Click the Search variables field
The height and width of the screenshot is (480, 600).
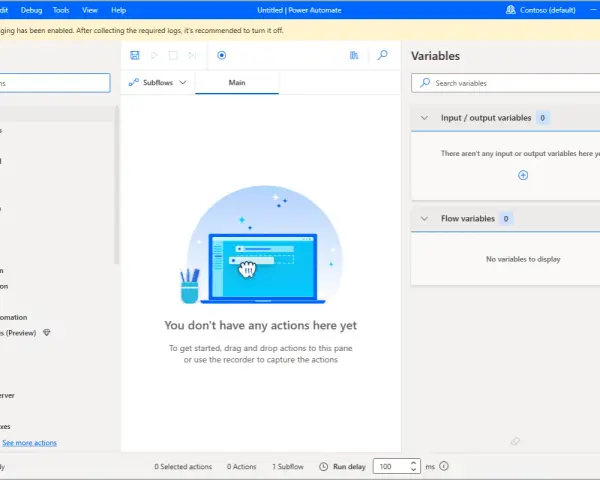tap(505, 83)
